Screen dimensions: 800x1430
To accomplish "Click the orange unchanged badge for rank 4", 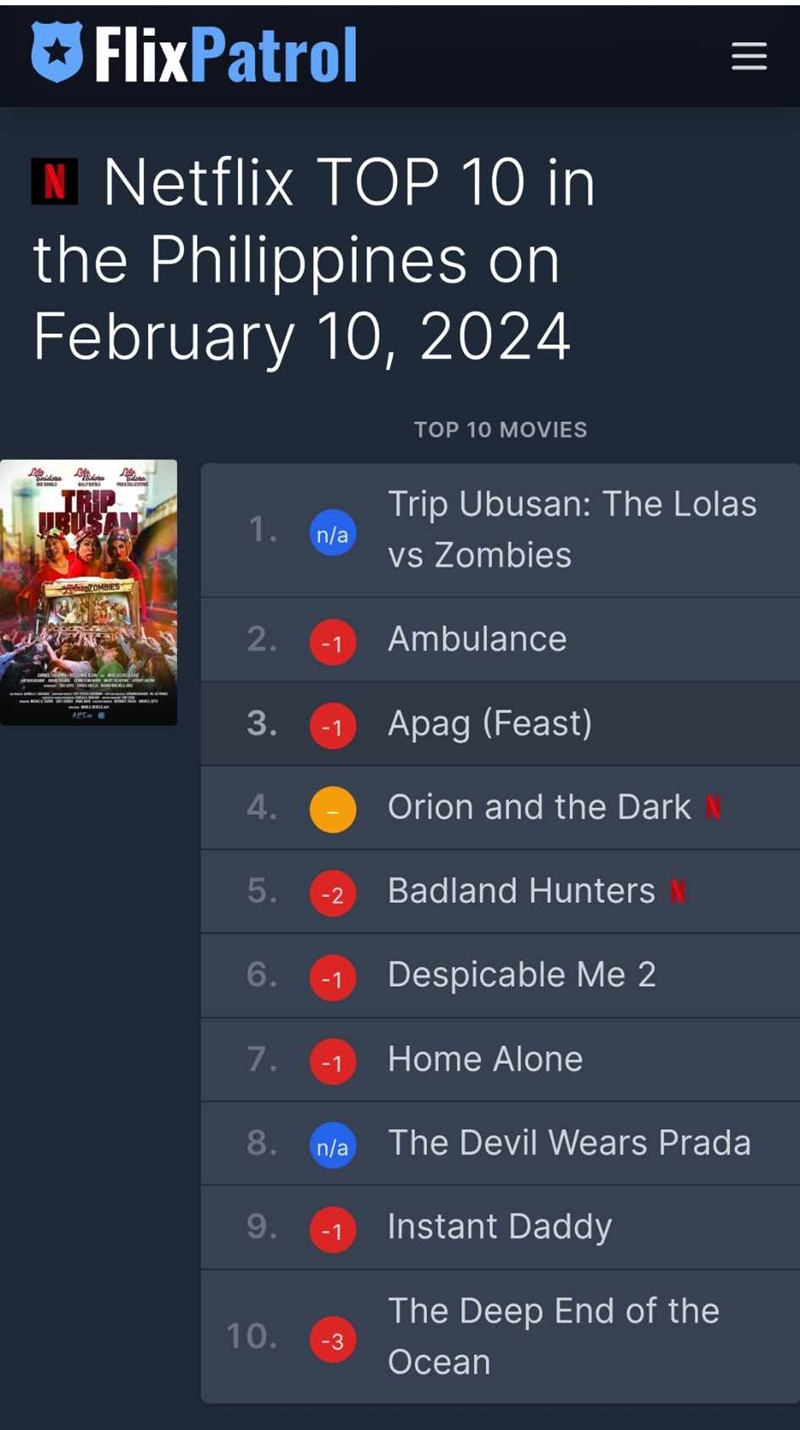I will tap(333, 811).
